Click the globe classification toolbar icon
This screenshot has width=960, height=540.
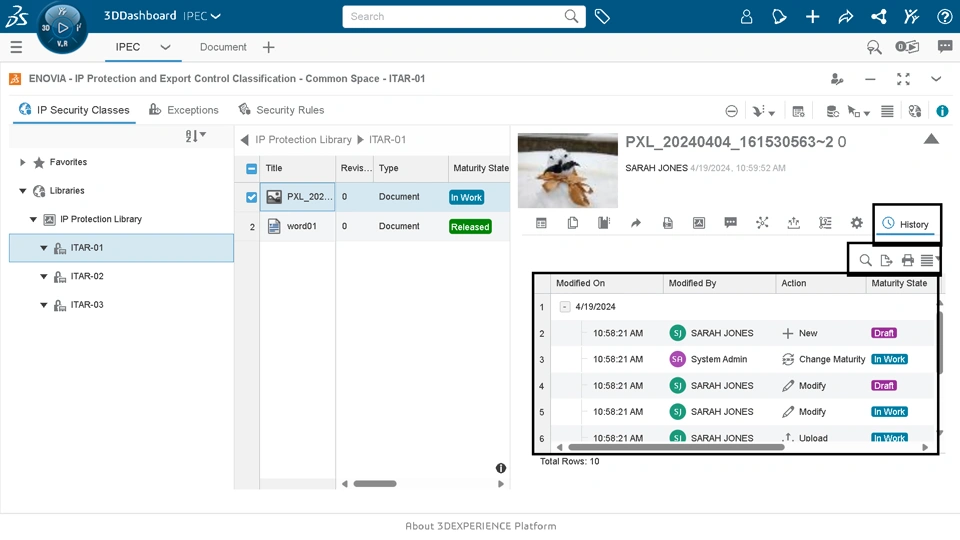pos(915,111)
